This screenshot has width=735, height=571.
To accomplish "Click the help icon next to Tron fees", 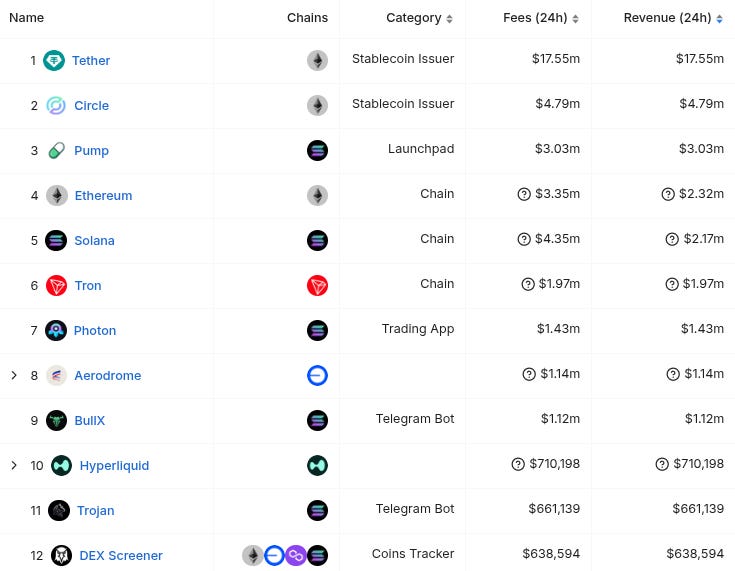I will 528,284.
